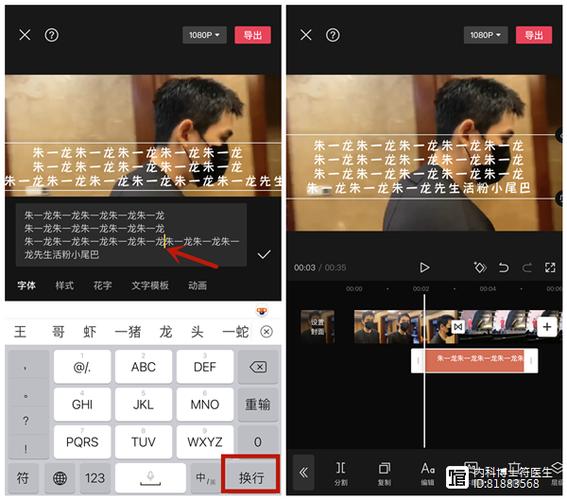Screen dimensions: 567x500
Task: Close the project in right phone screen
Action: (x=306, y=35)
